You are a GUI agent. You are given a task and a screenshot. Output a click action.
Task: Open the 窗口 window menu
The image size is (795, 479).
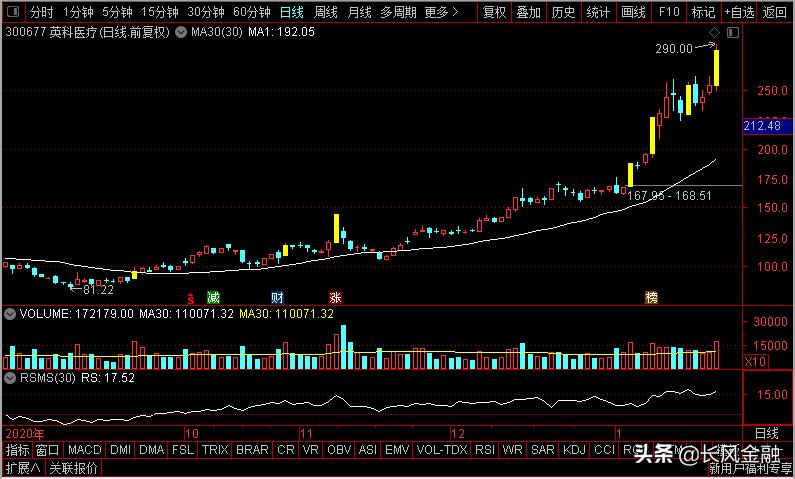[x=48, y=450]
